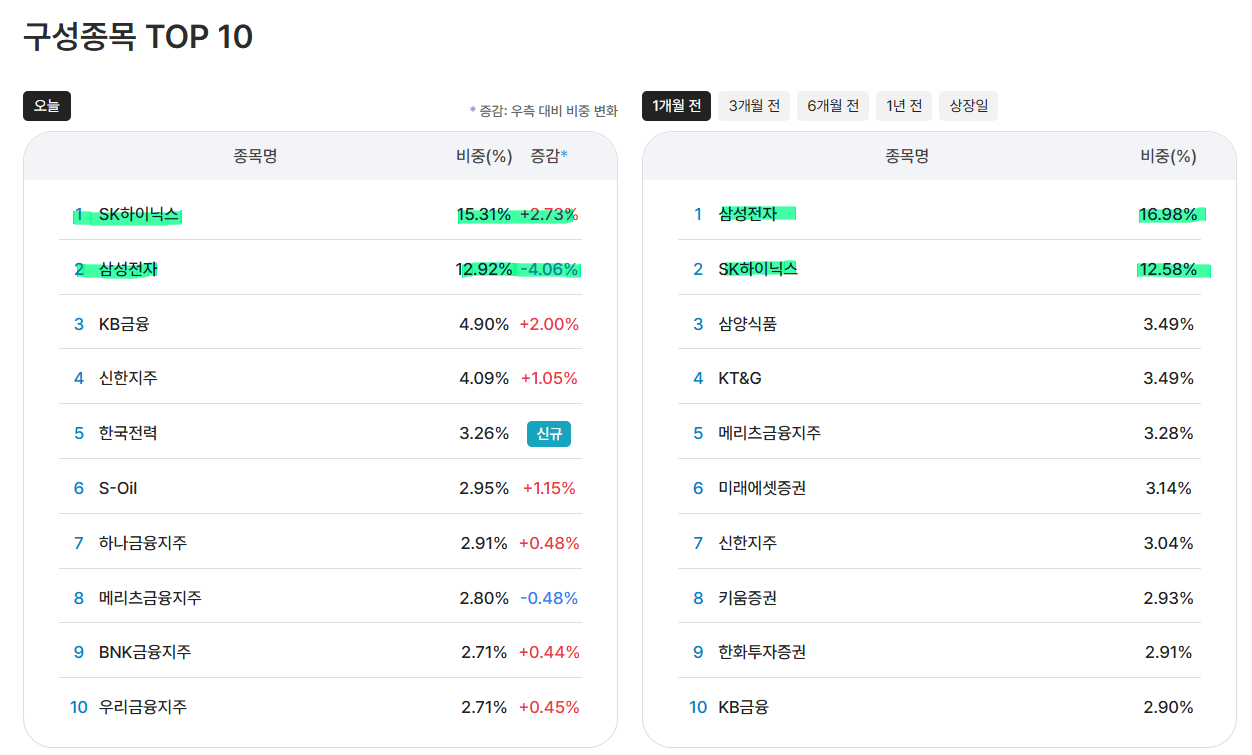Click the +2.73% change value
Screen dimensions: 1252x755
coord(549,214)
